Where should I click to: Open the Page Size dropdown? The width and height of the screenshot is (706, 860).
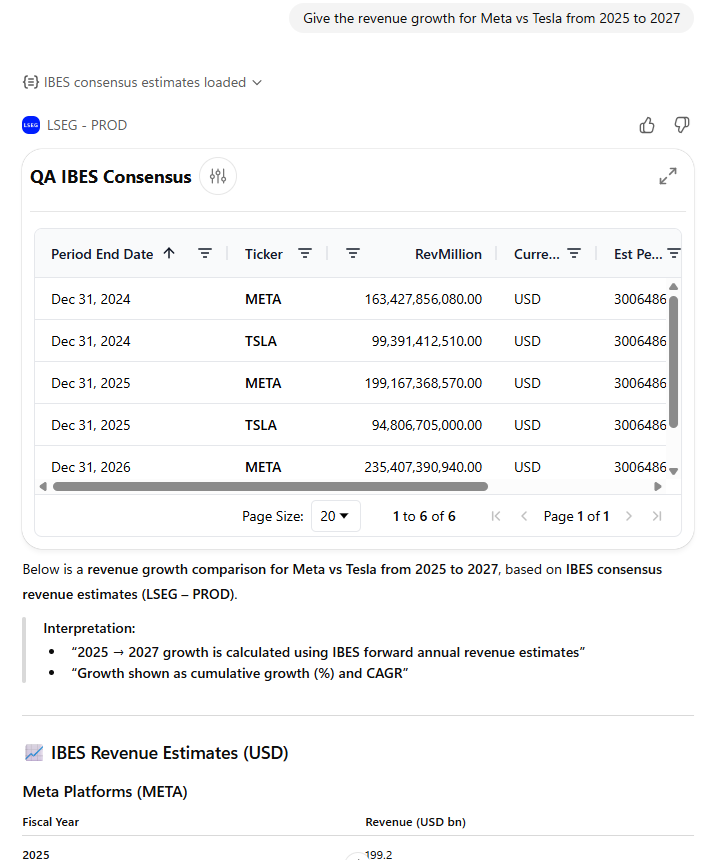pyautogui.click(x=335, y=516)
